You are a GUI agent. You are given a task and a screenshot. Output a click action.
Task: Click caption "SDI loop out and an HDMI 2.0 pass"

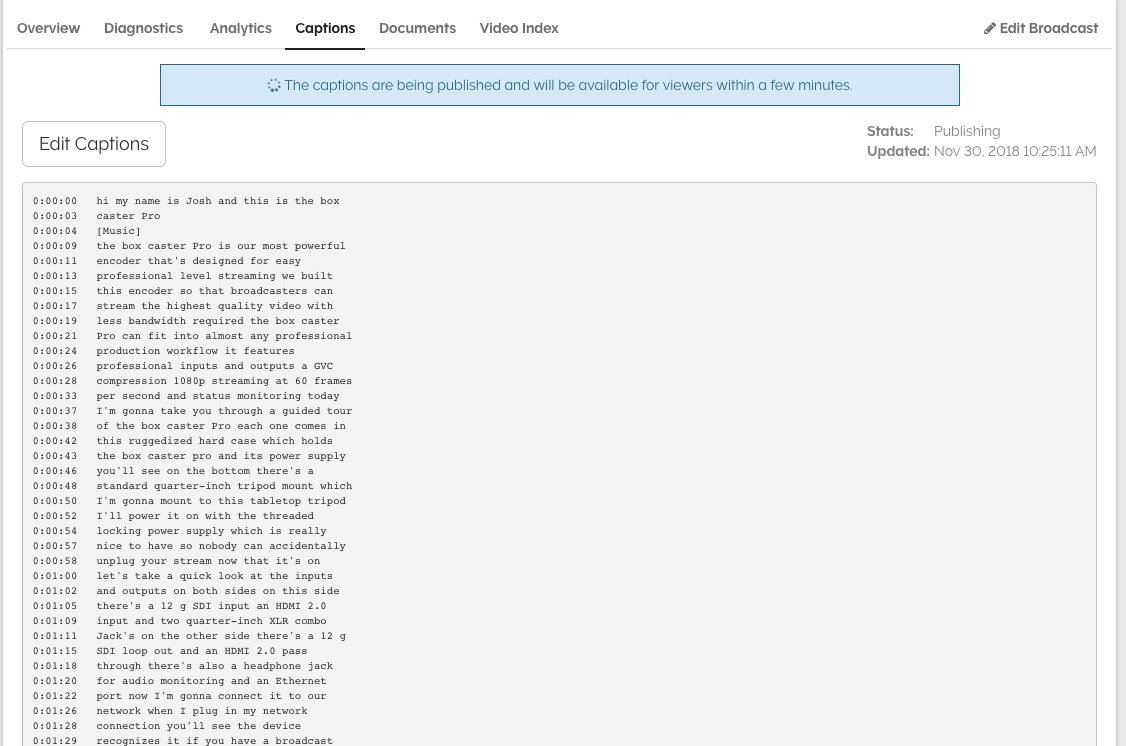pyautogui.click(x=202, y=651)
